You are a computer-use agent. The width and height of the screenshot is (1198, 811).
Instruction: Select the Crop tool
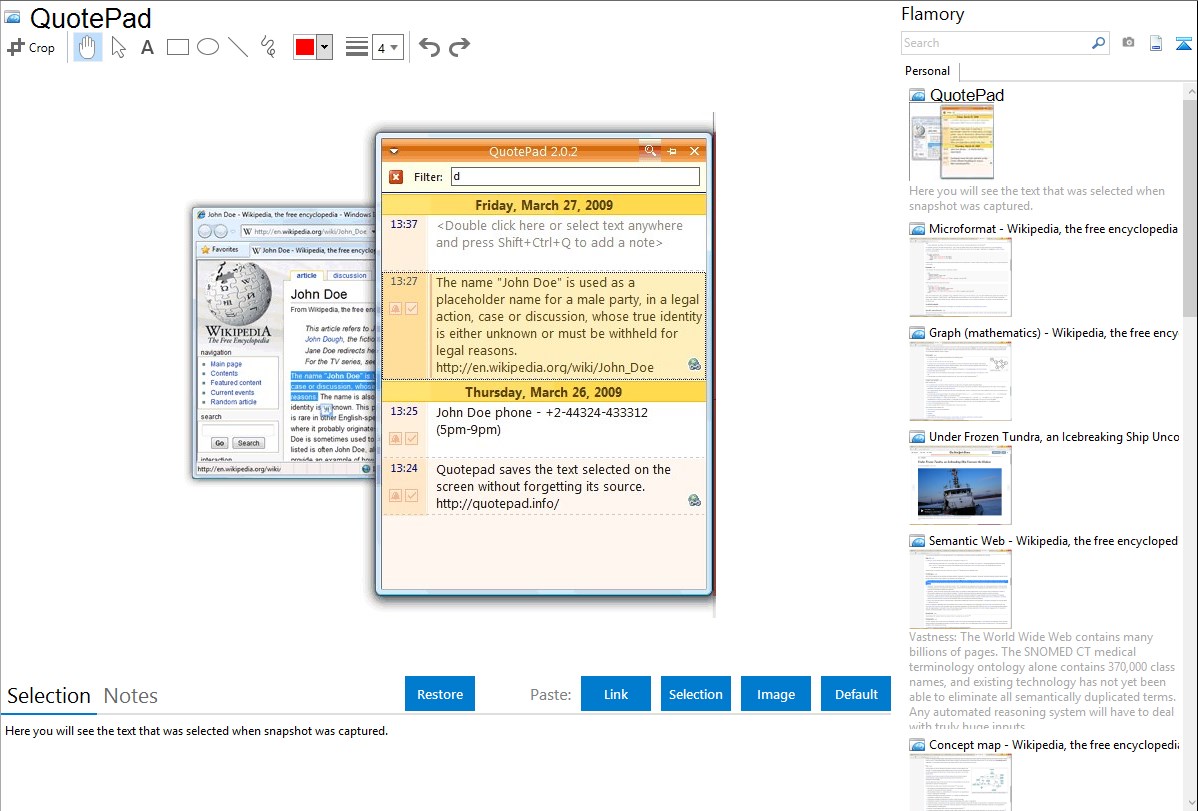tap(31, 47)
